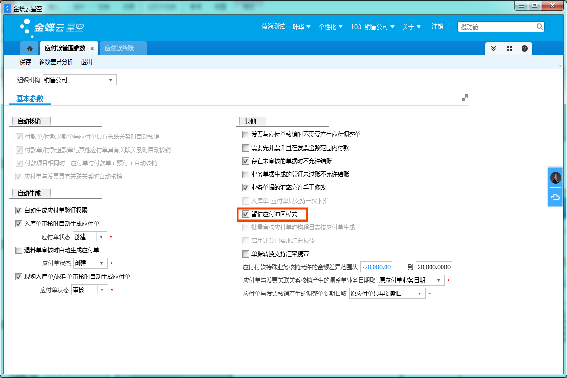Toggle fourth checkbox in right-hand section
This screenshot has height=378, width=567.
point(245,174)
